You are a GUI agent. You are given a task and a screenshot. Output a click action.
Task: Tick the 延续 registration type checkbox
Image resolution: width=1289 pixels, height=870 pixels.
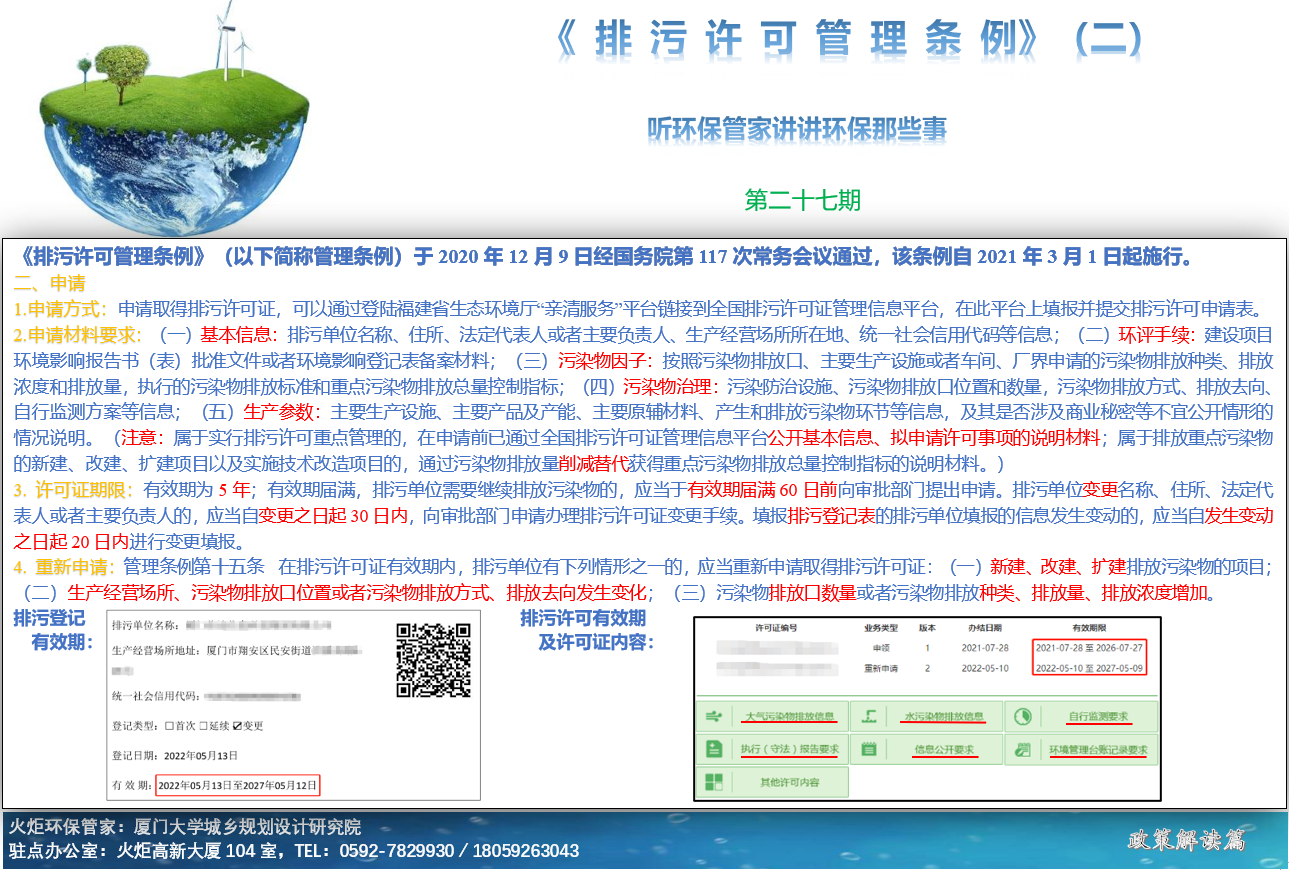(203, 726)
